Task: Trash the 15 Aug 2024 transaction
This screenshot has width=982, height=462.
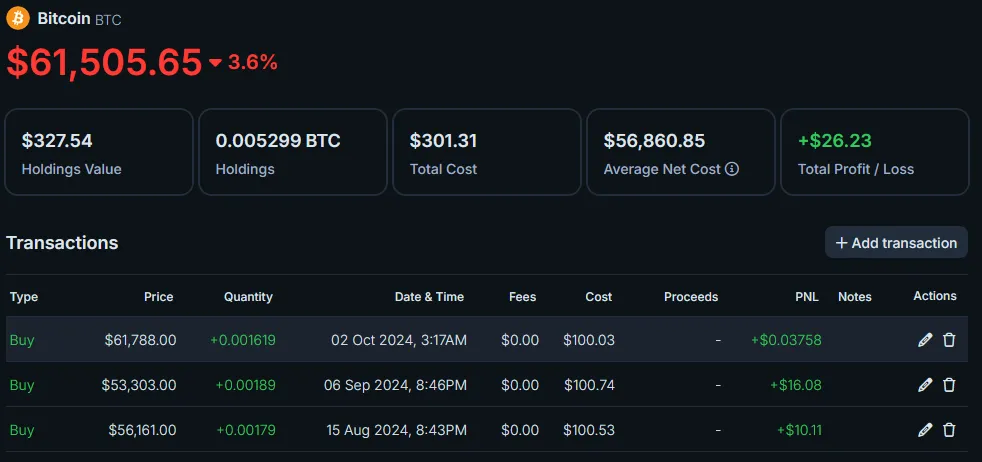Action: point(949,430)
